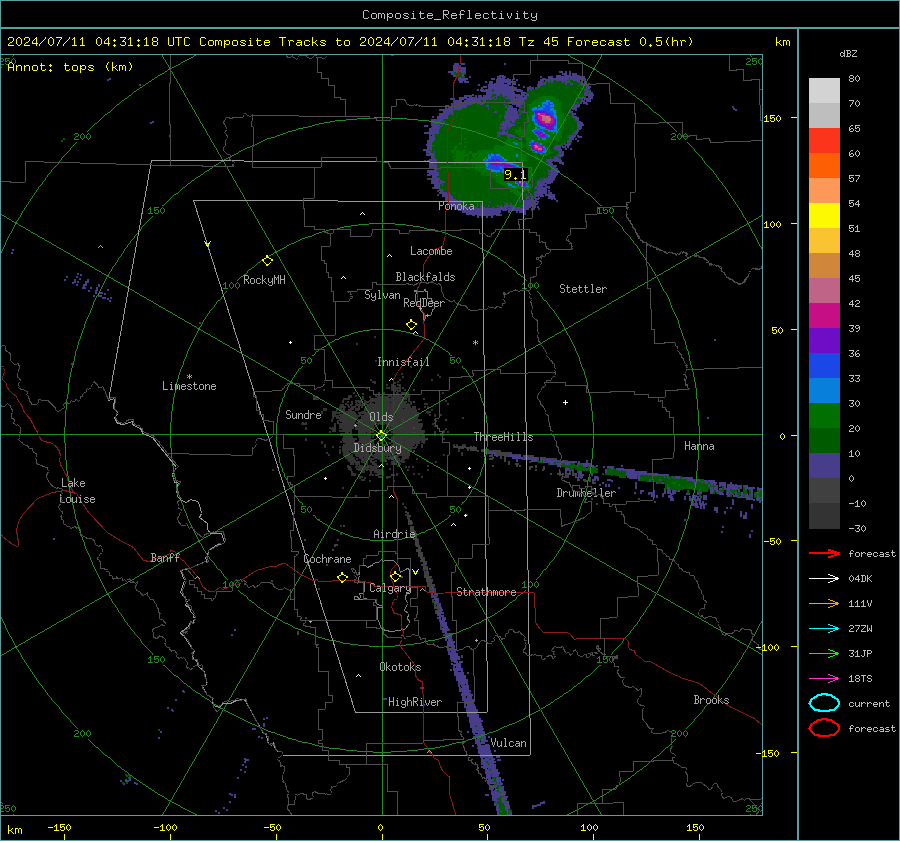Click the yellow diamond marker beside Cochrane
900x841 pixels.
[342, 577]
